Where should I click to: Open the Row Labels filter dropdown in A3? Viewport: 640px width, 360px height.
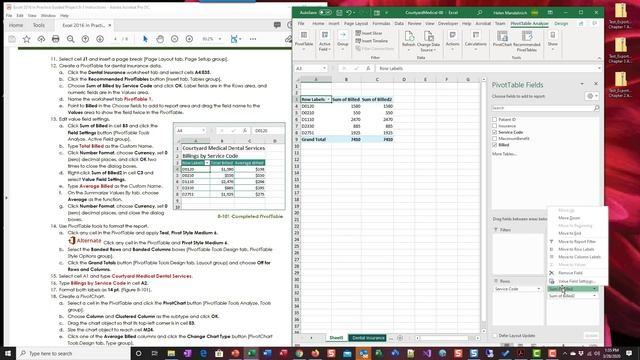(328, 99)
